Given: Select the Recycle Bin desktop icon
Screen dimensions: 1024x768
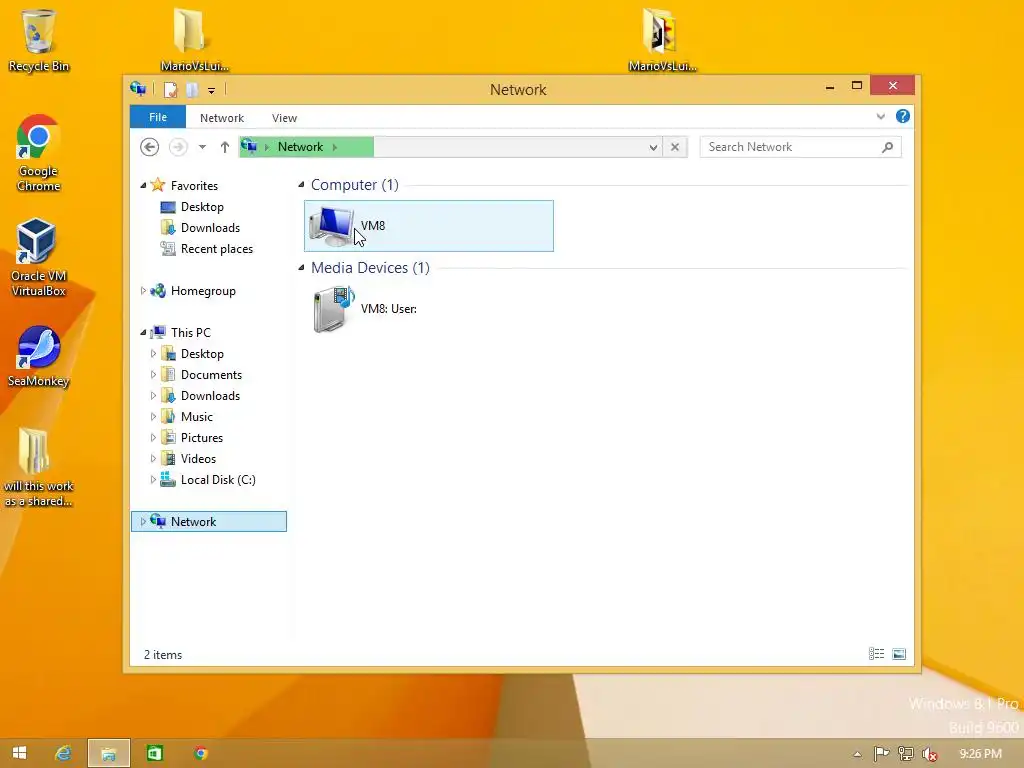Looking at the screenshot, I should point(39,40).
